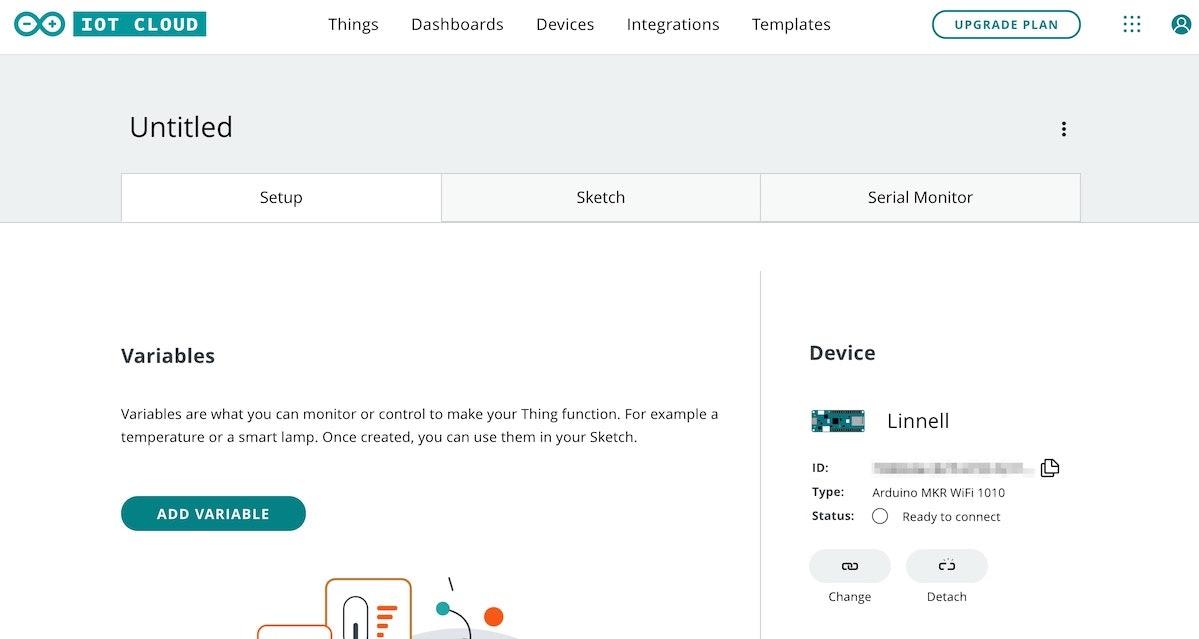Click the Ready to connect status text
This screenshot has width=1199, height=639.
click(x=951, y=517)
